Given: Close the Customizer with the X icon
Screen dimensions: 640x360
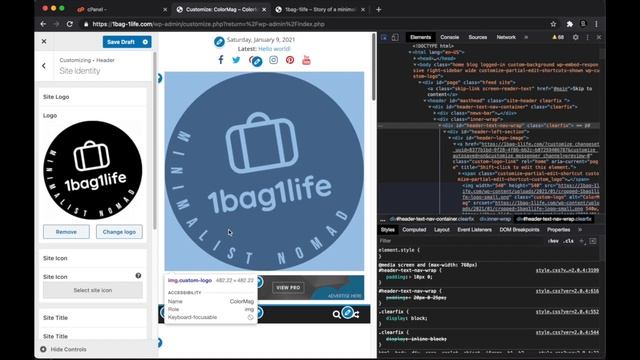Looking at the screenshot, I should (44, 42).
